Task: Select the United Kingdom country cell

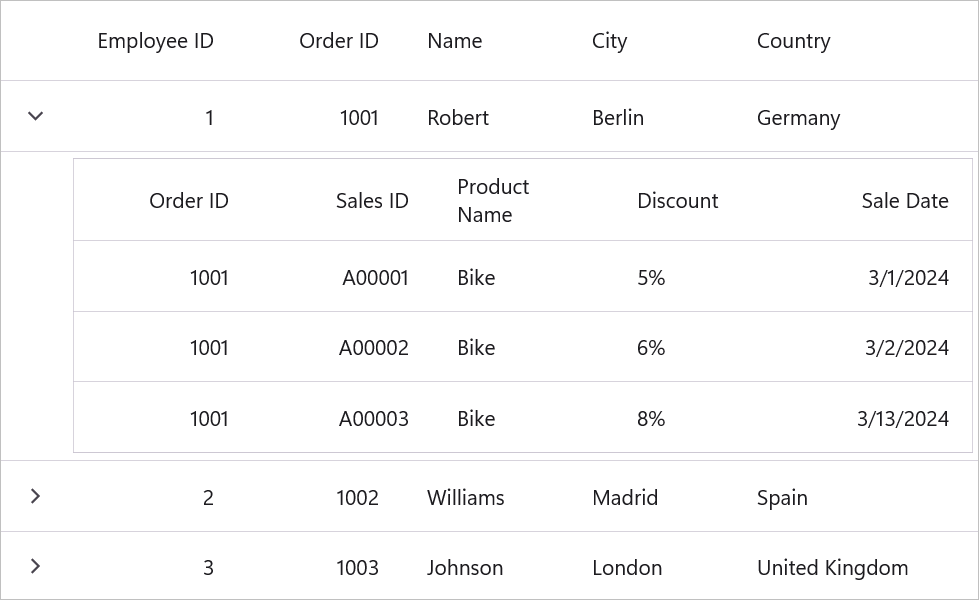Action: [832, 568]
